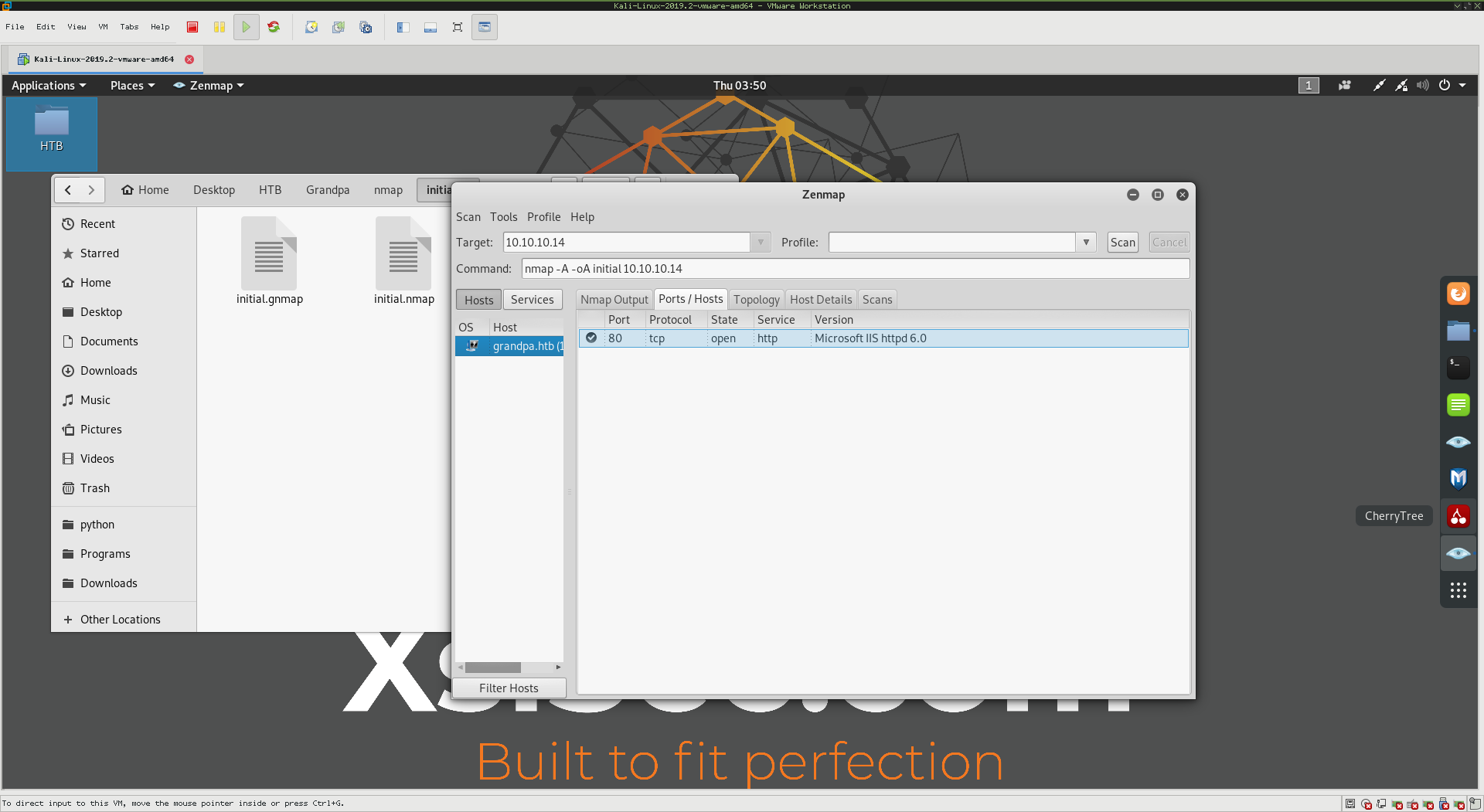The height and width of the screenshot is (812, 1484).
Task: Go to Grandpa in Files path bar
Action: tap(328, 190)
